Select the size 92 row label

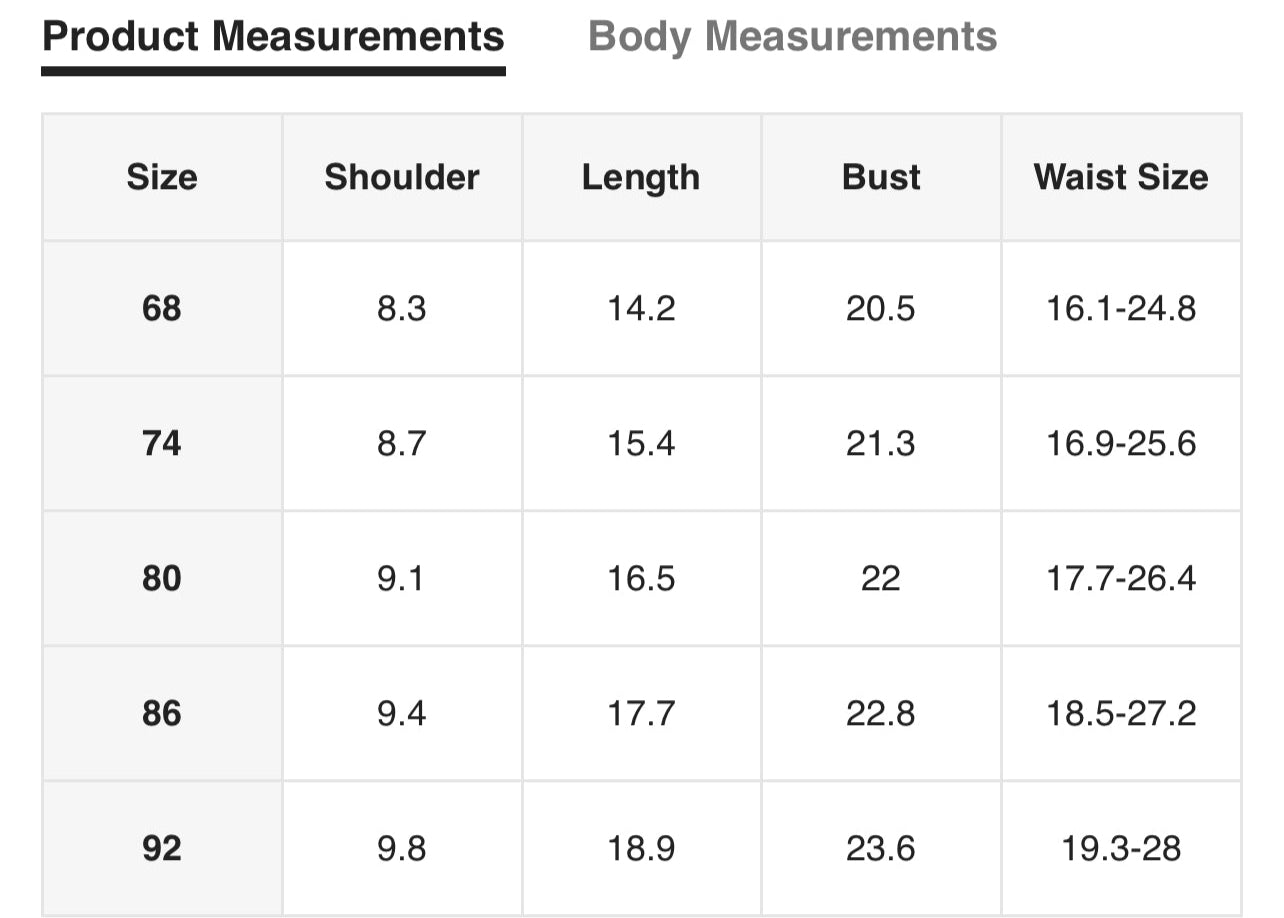tap(162, 848)
